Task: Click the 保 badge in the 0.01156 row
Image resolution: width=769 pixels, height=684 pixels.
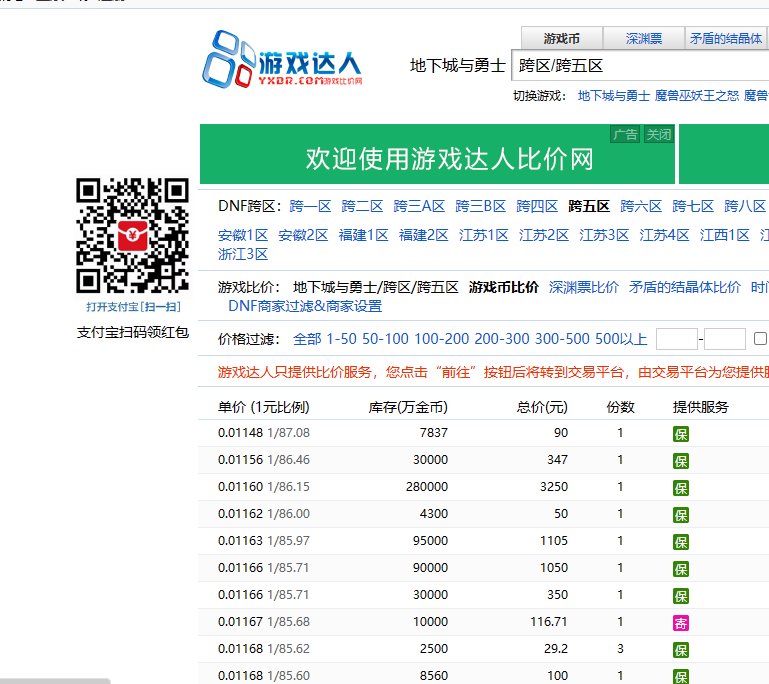Action: tap(681, 461)
